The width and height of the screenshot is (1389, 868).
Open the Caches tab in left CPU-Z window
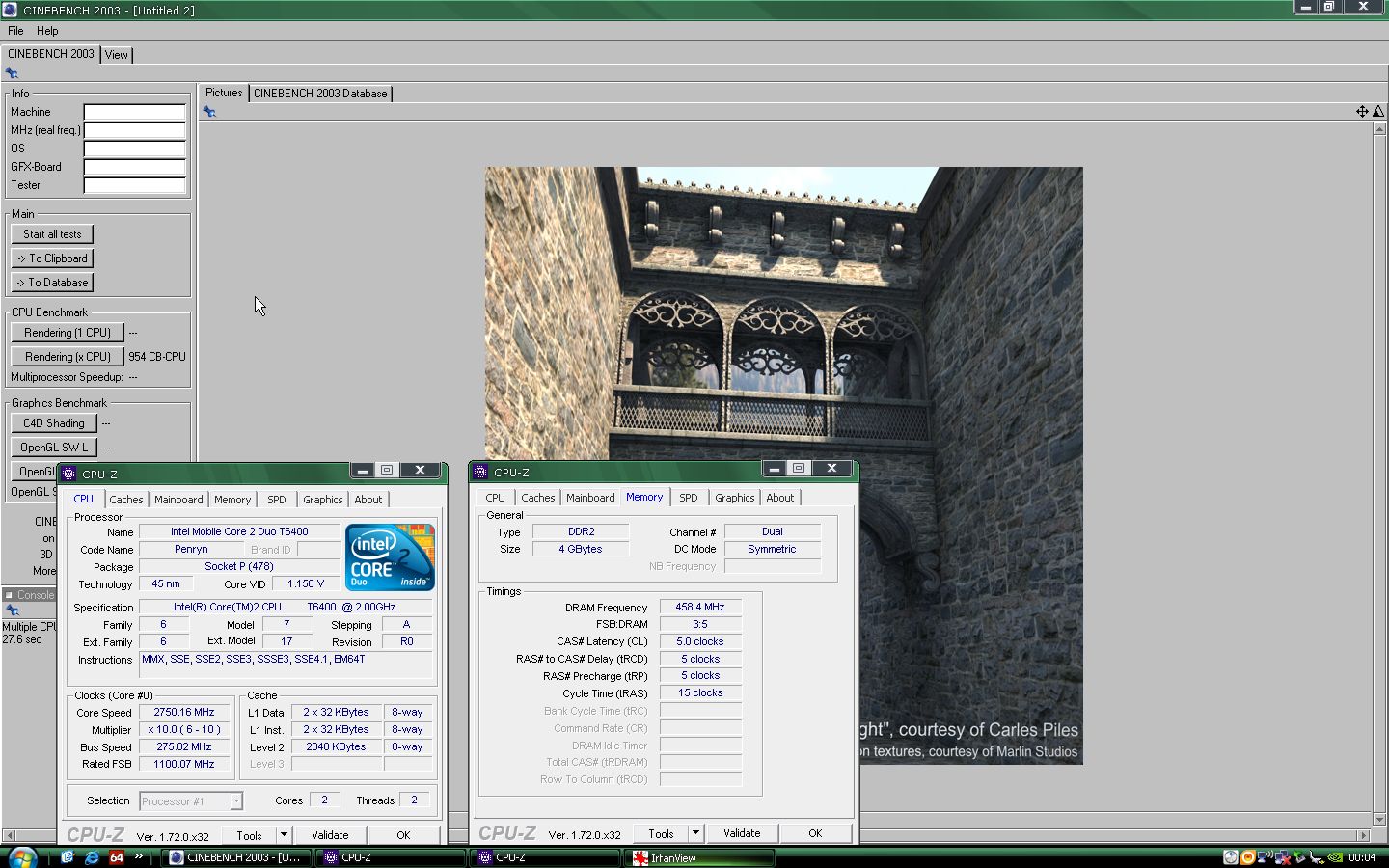[125, 500]
